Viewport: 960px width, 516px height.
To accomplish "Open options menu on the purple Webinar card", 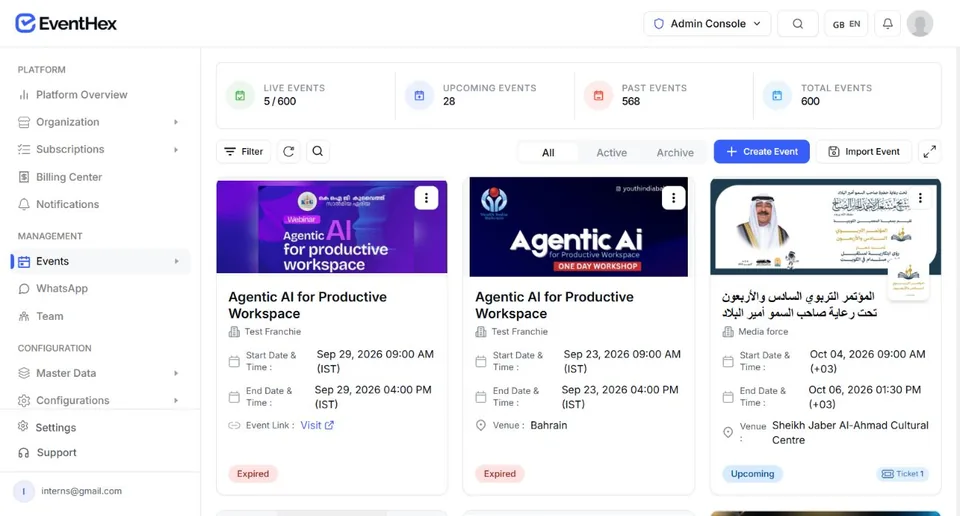I will 426,198.
